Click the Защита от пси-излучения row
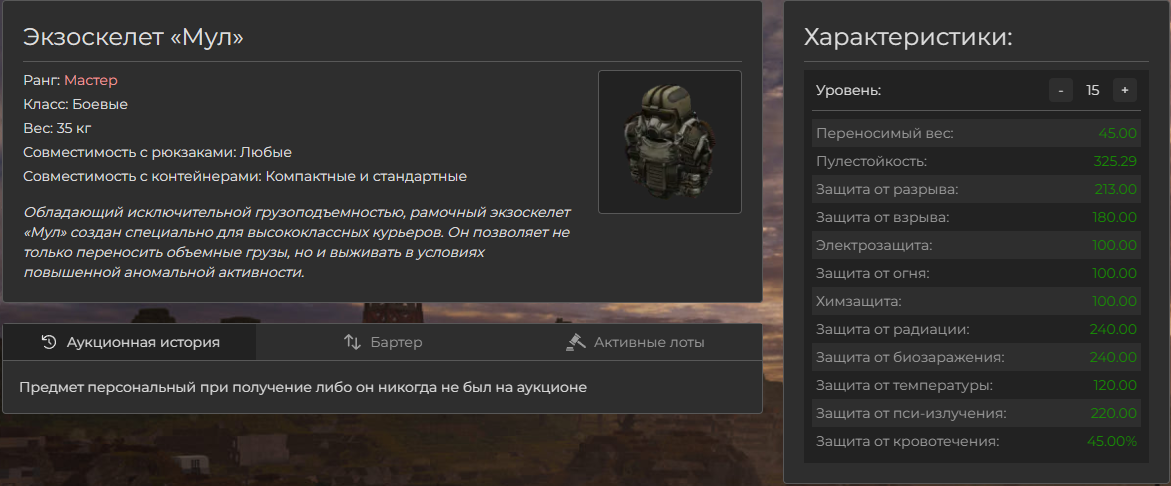The image size is (1171, 486). point(976,413)
